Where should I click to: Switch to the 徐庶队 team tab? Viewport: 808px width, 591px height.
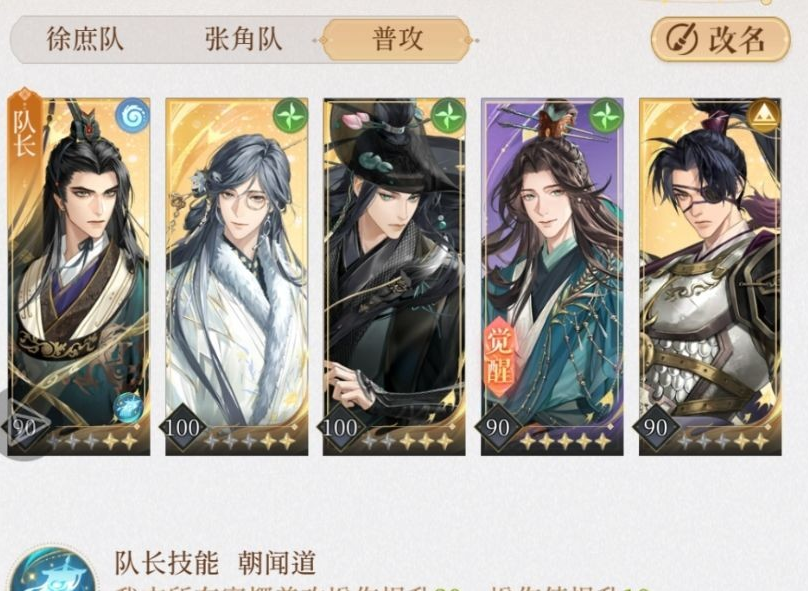tap(85, 40)
